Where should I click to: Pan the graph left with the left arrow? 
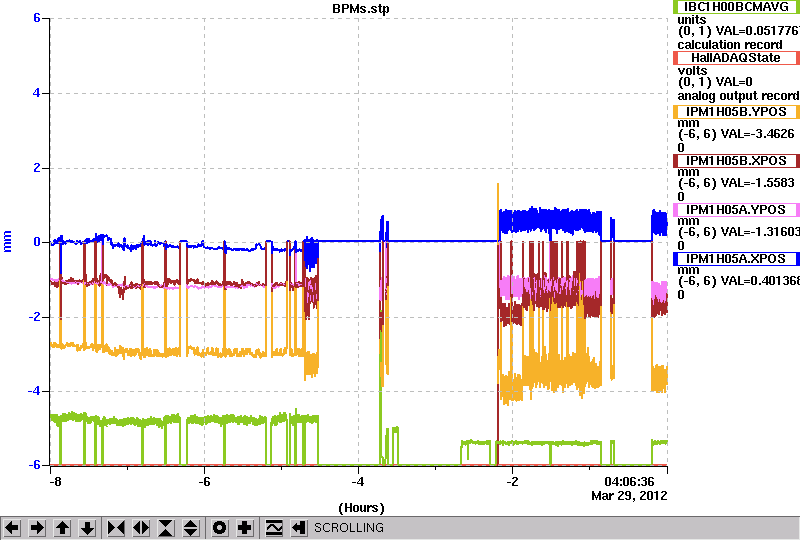[12, 528]
